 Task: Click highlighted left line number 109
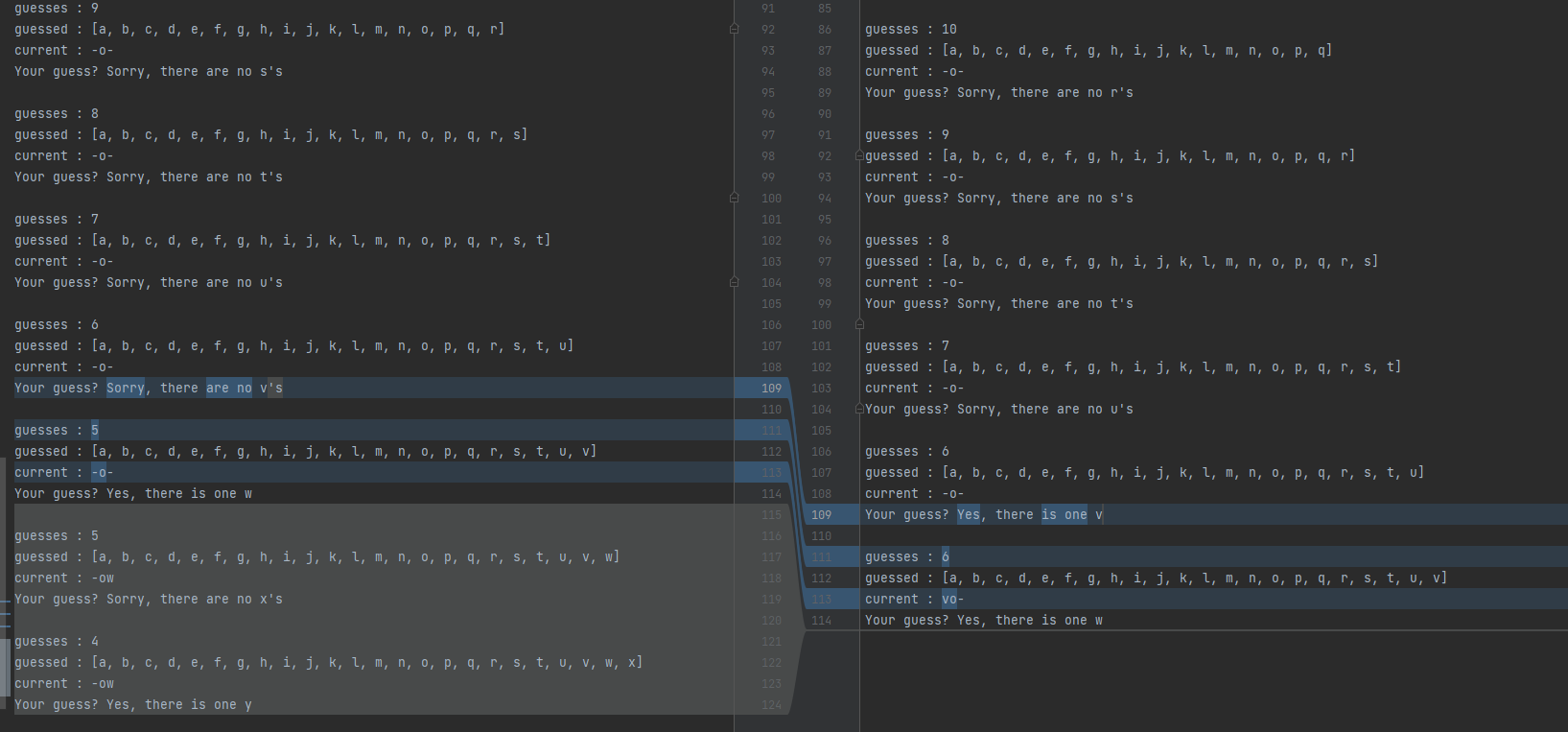[771, 388]
